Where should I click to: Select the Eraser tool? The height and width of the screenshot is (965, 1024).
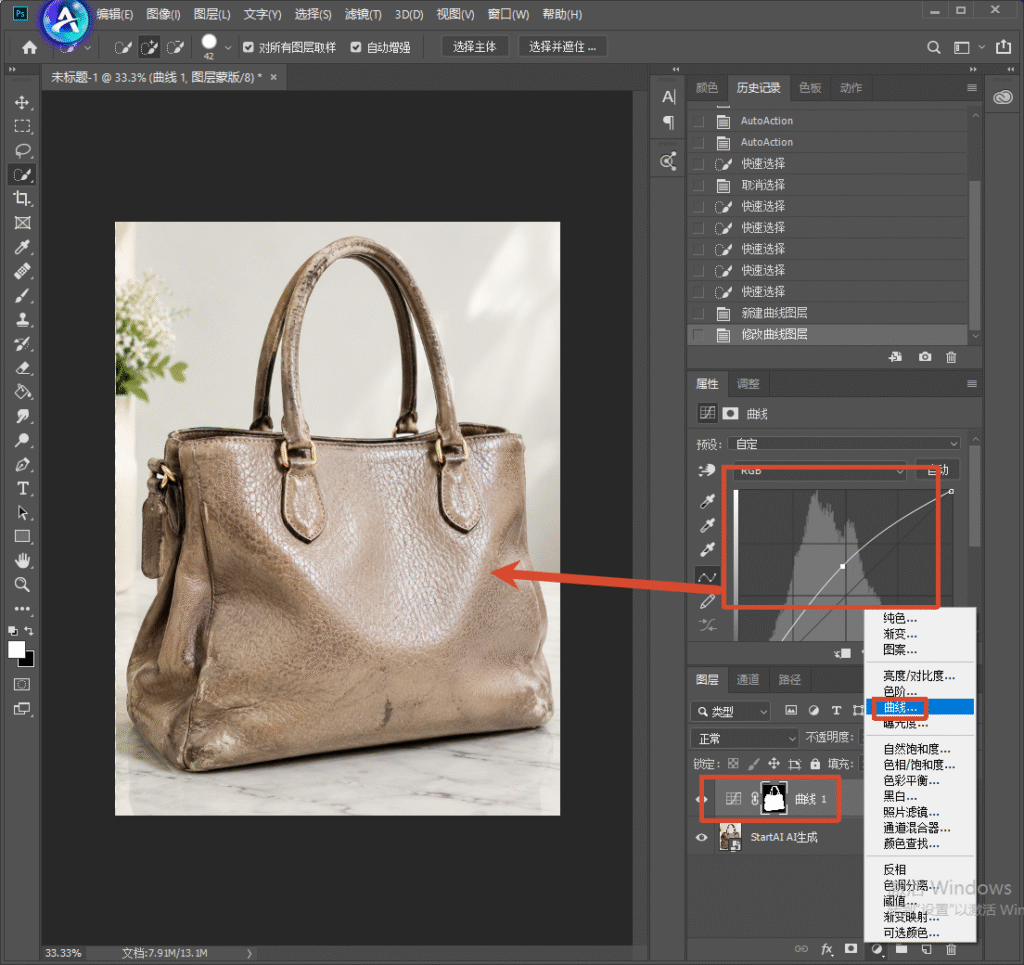pos(22,368)
